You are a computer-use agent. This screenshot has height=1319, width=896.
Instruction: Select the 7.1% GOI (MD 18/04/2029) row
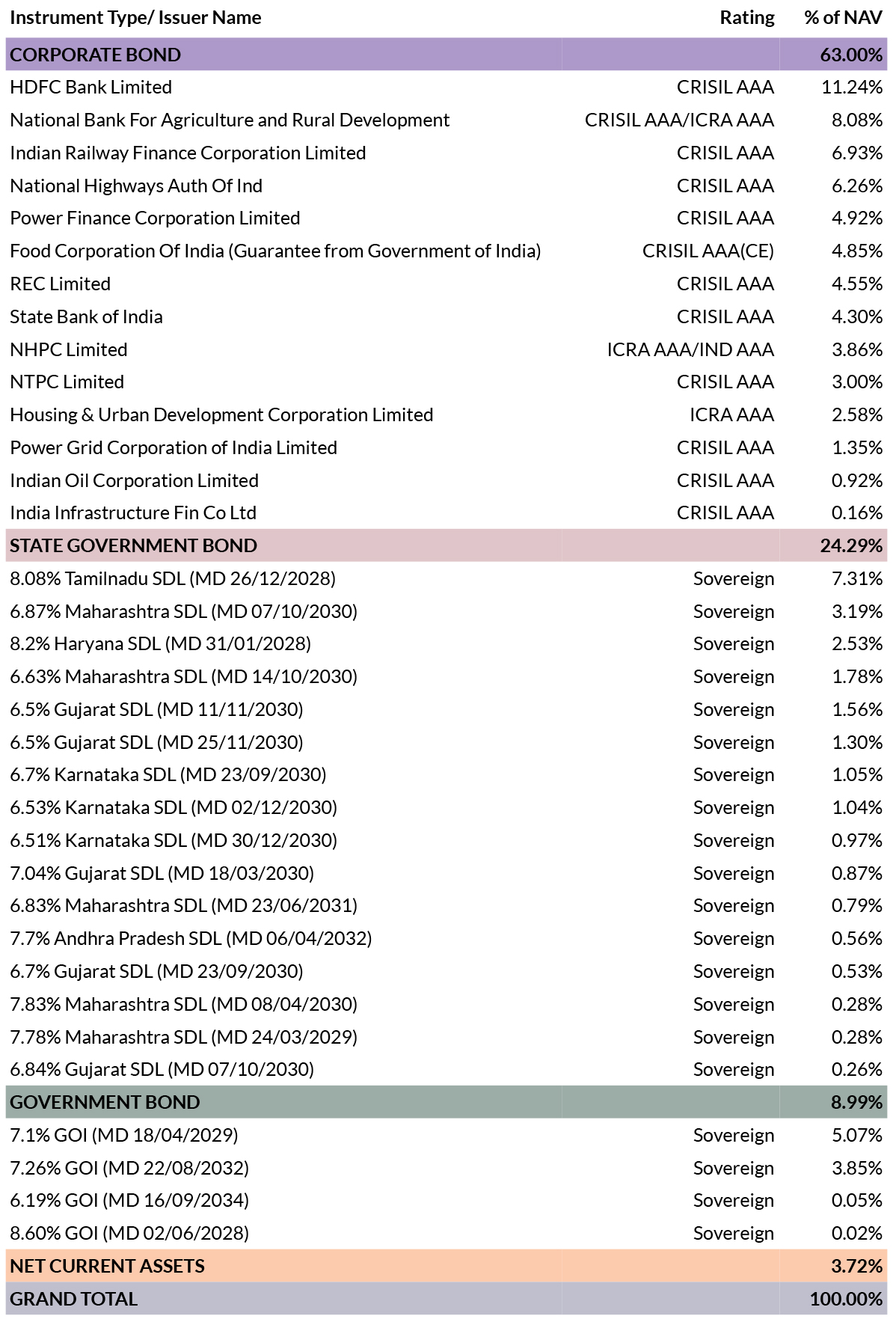[447, 1135]
